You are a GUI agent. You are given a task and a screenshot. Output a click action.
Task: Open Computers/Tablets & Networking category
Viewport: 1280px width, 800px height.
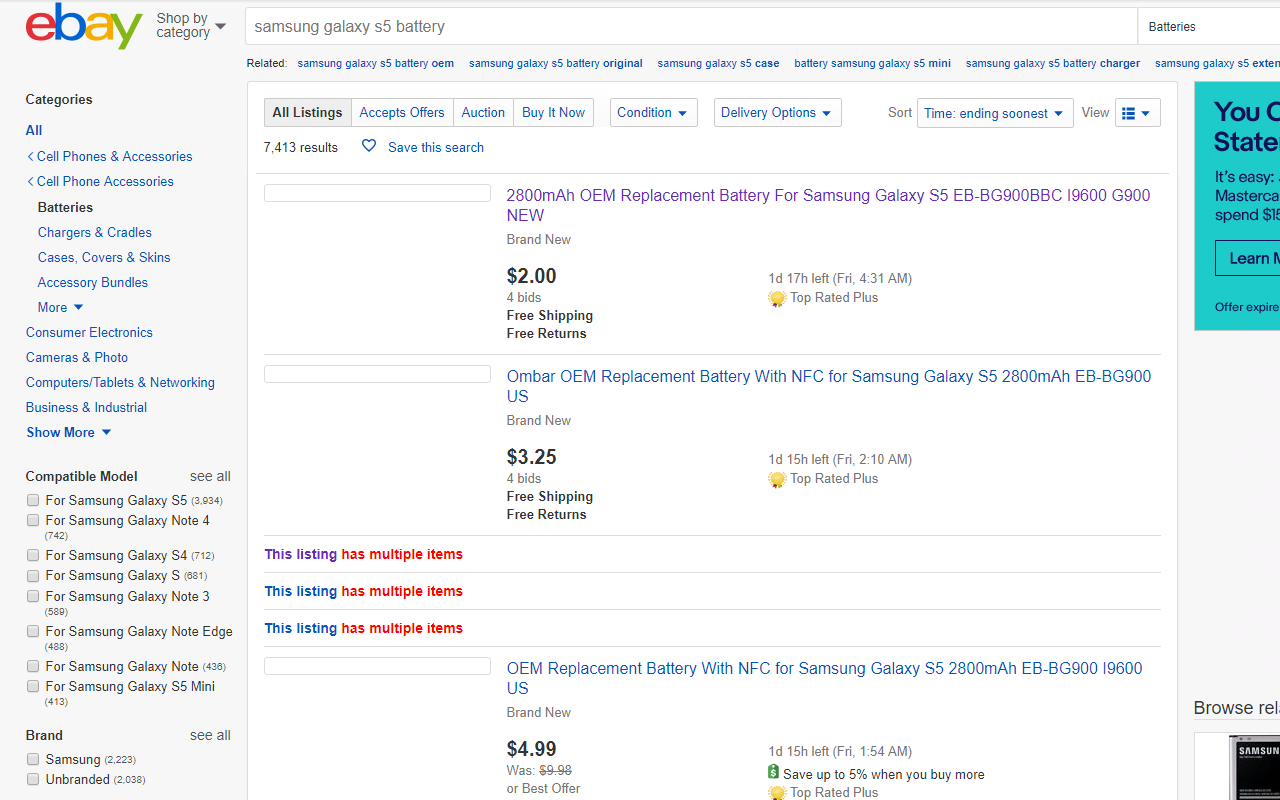(x=120, y=382)
